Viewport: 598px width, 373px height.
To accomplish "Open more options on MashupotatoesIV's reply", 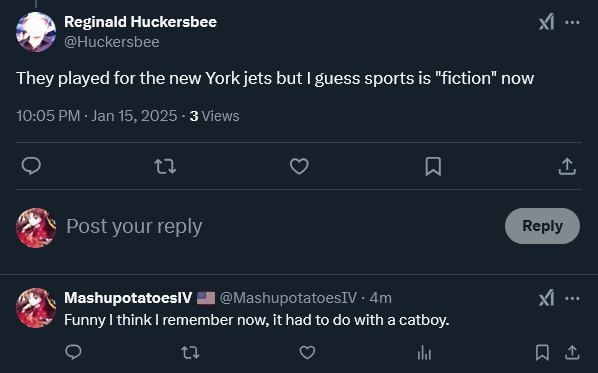I will (x=572, y=298).
